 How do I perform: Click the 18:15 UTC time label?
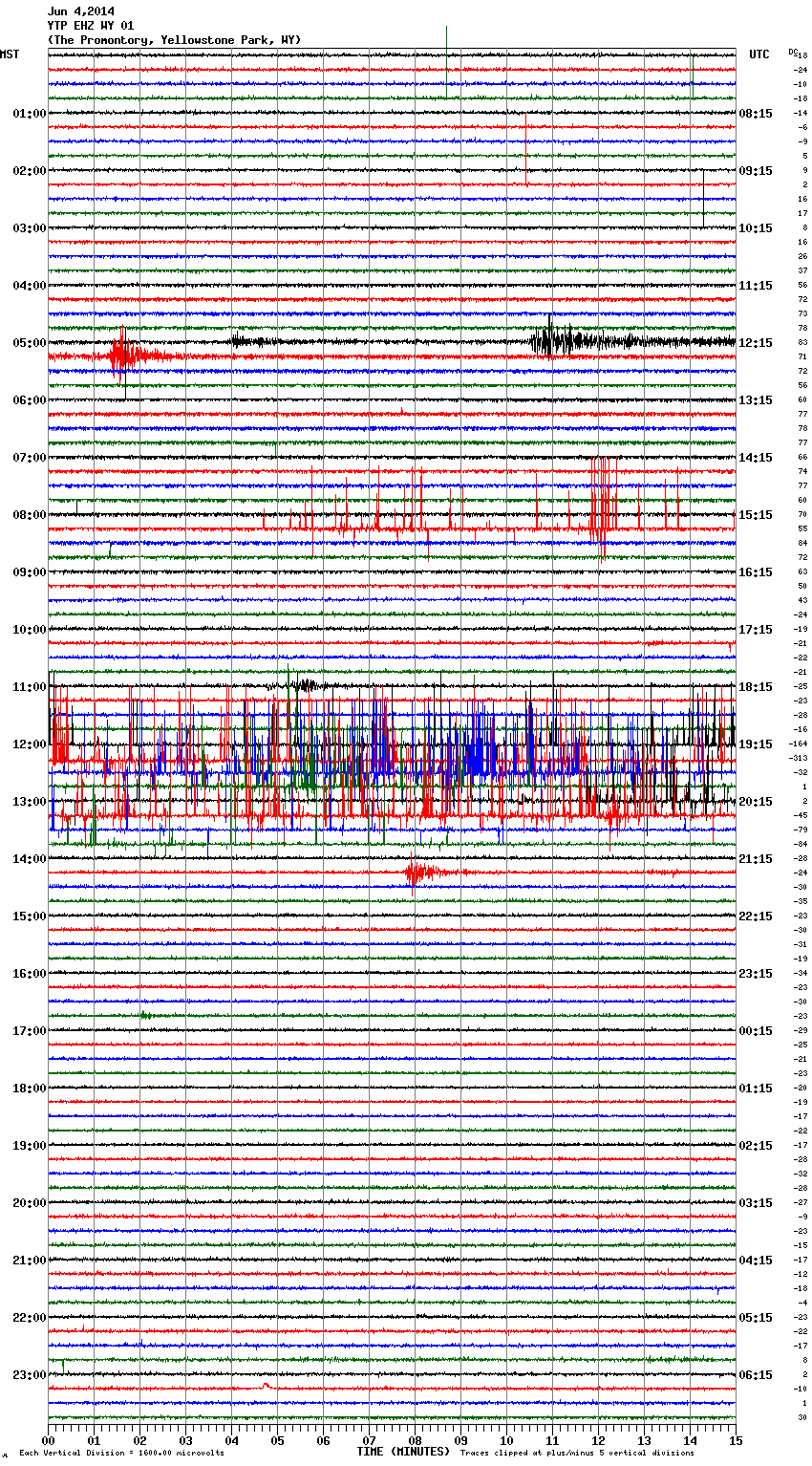756,687
